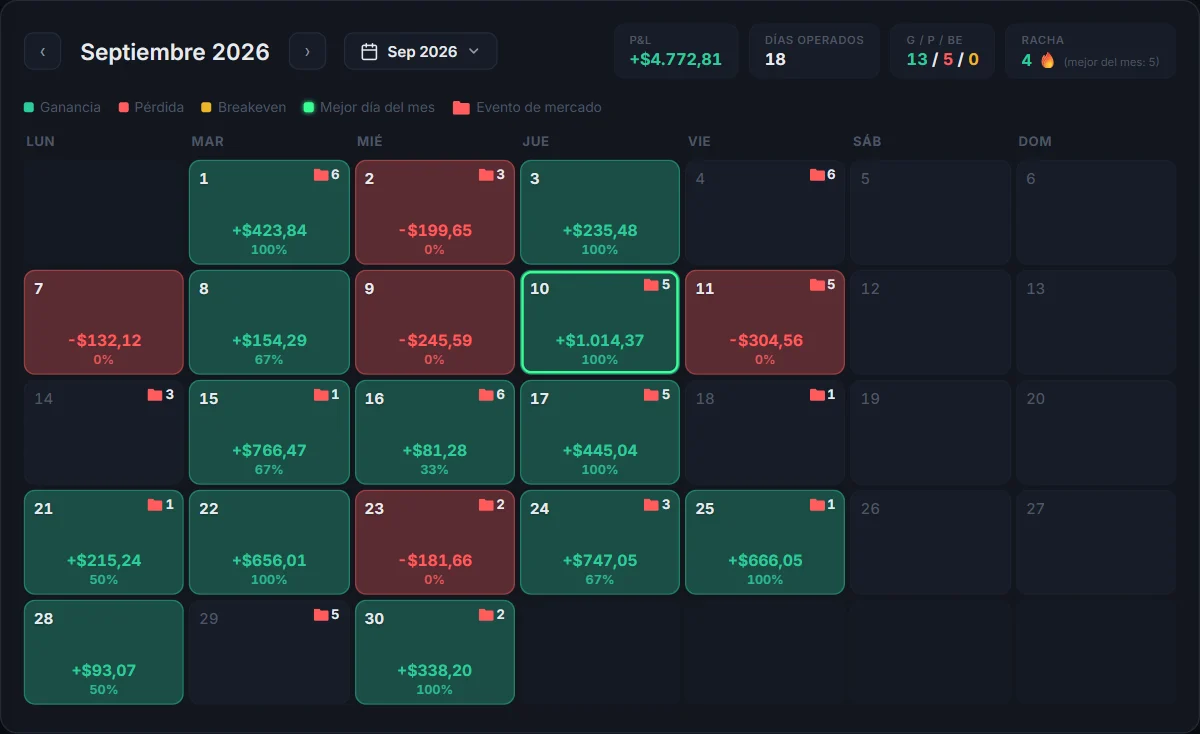
Task: Open the G / P / BE summary card
Action: [x=942, y=51]
